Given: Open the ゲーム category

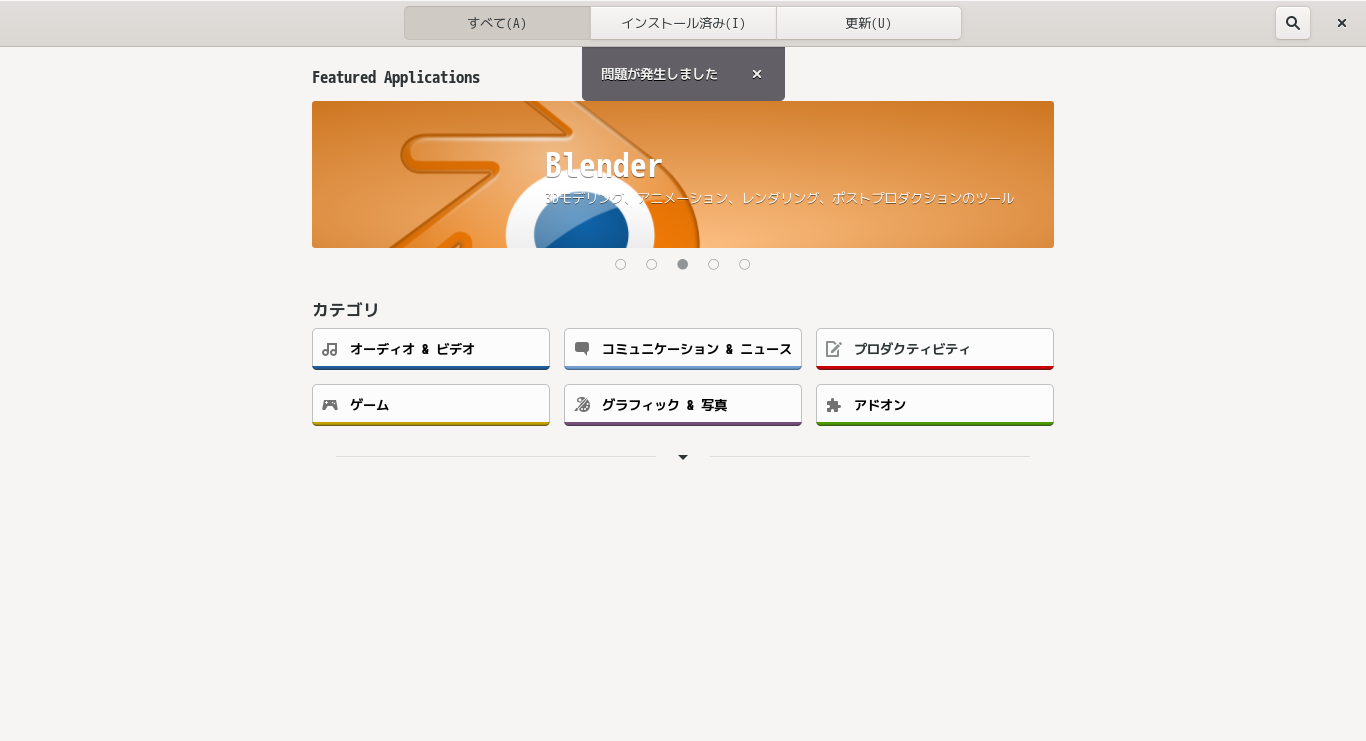Looking at the screenshot, I should pos(431,405).
